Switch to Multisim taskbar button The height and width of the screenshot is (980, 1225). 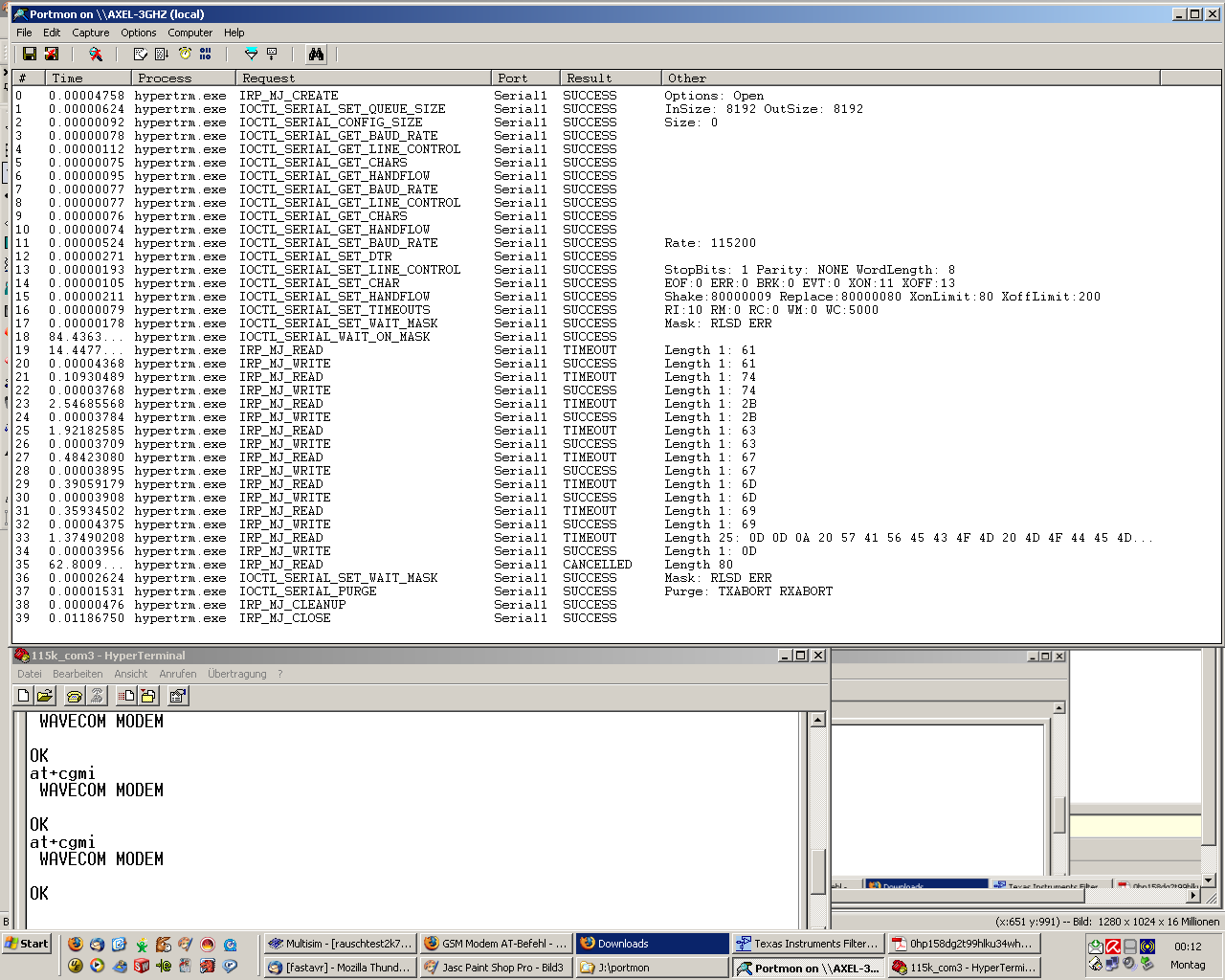(340, 944)
